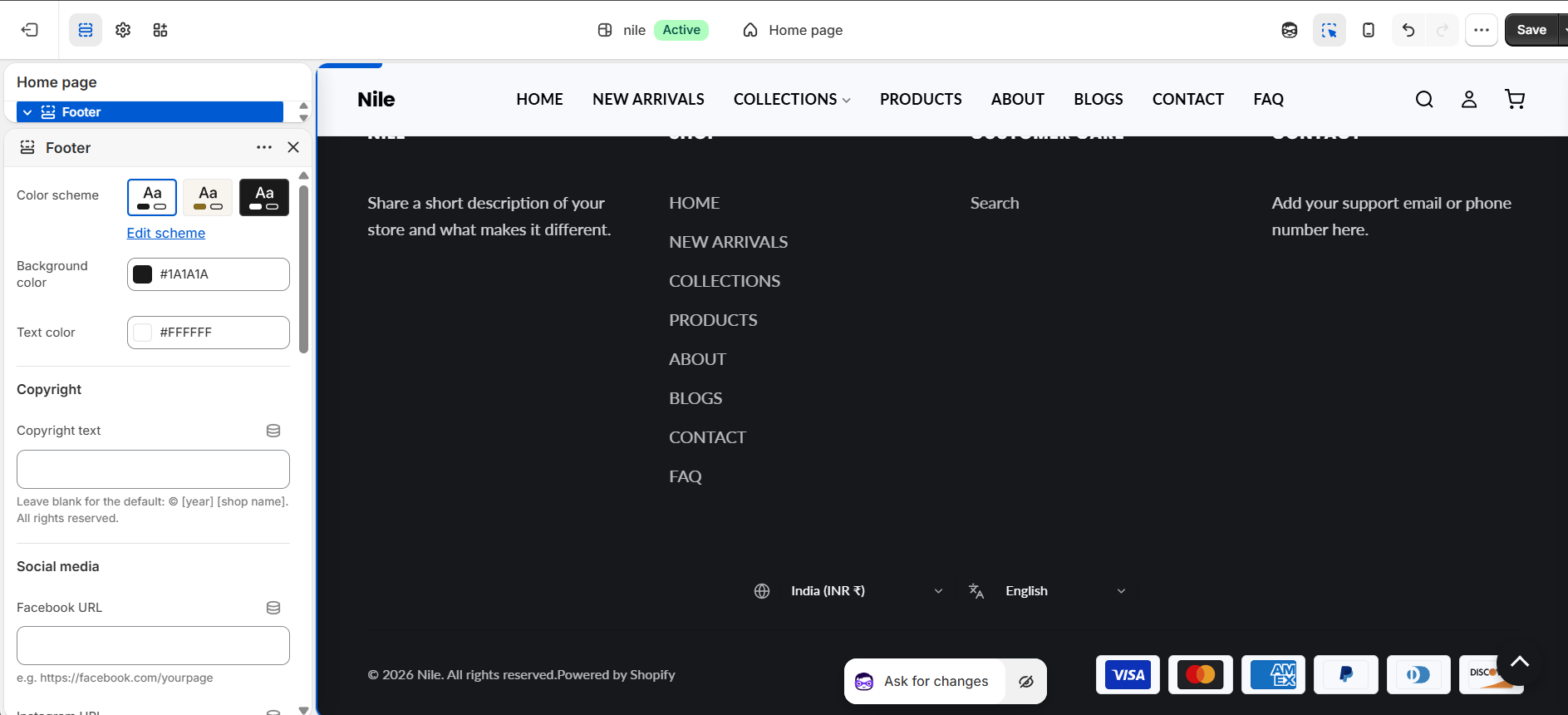Screen dimensions: 1568x715
Task: Focus the Facebook URL input field
Action: pos(153,646)
